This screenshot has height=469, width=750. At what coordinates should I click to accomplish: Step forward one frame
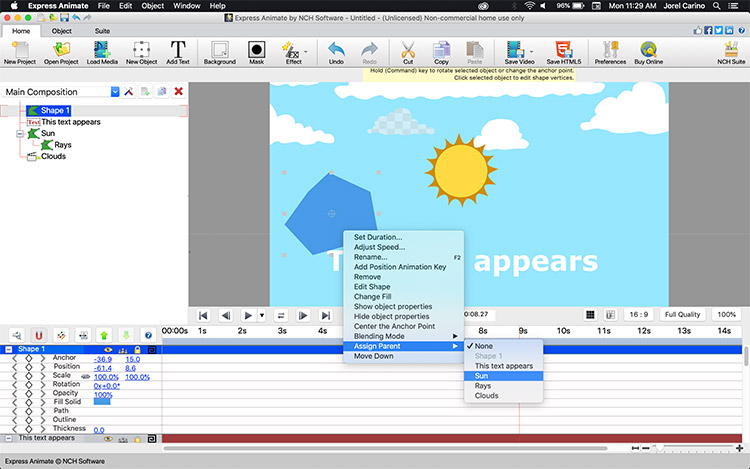(303, 315)
